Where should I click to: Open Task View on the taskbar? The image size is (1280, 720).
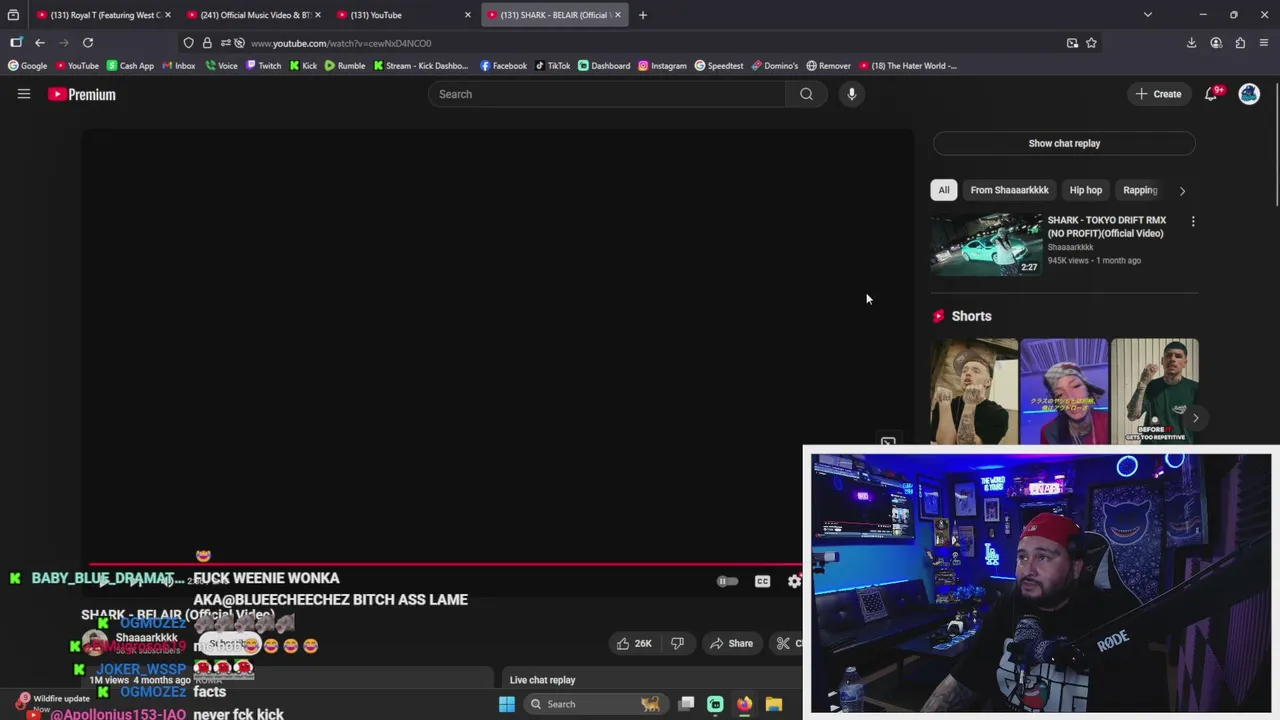[x=686, y=704]
